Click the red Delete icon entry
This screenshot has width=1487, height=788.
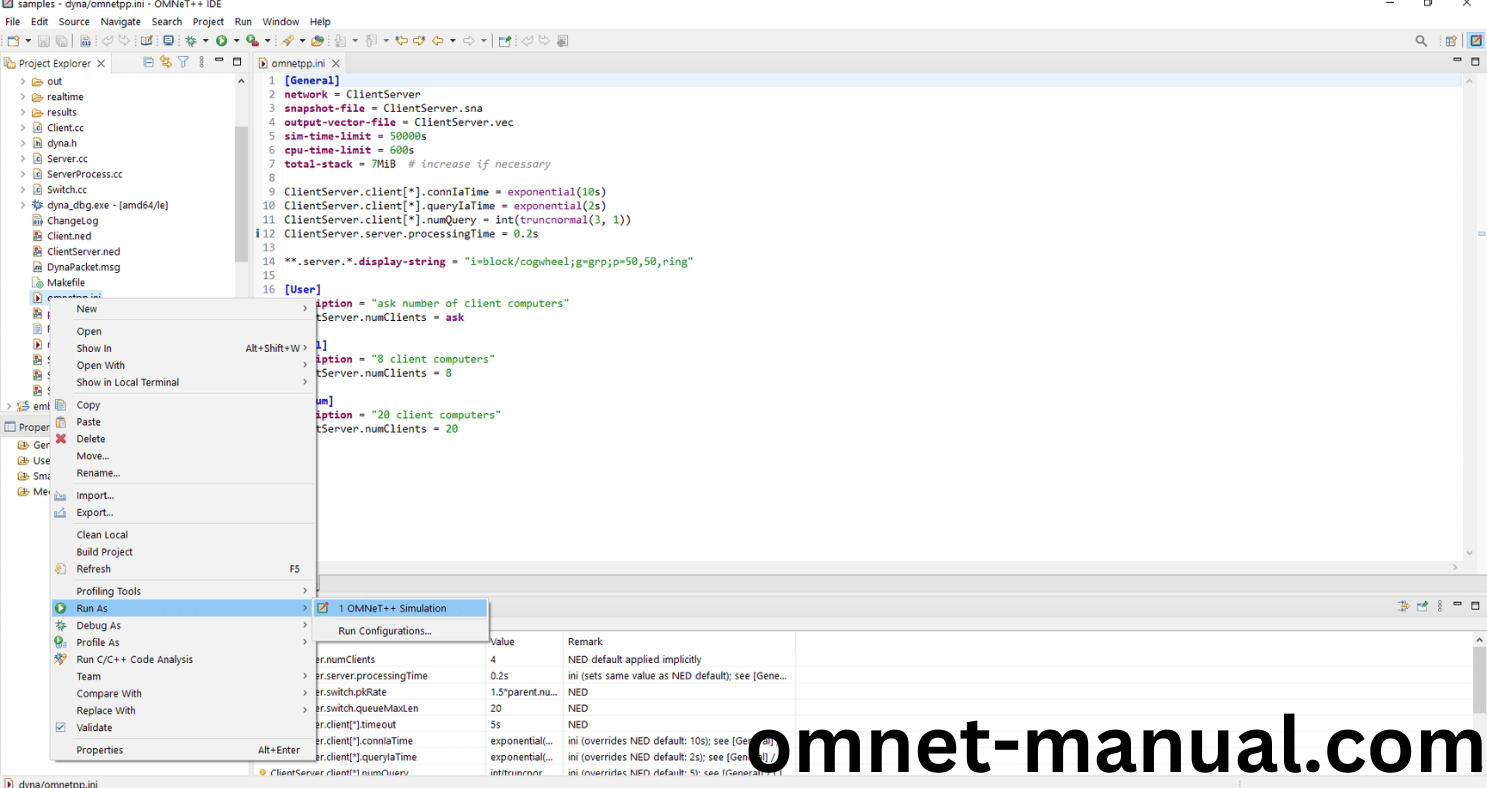[x=90, y=439]
